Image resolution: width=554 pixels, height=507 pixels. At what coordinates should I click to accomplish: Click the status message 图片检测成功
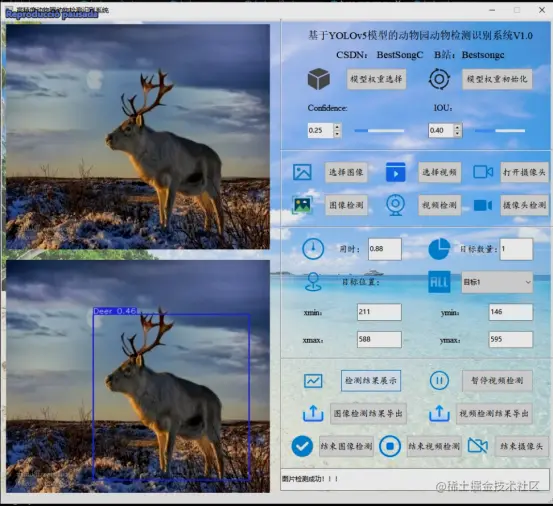point(310,479)
